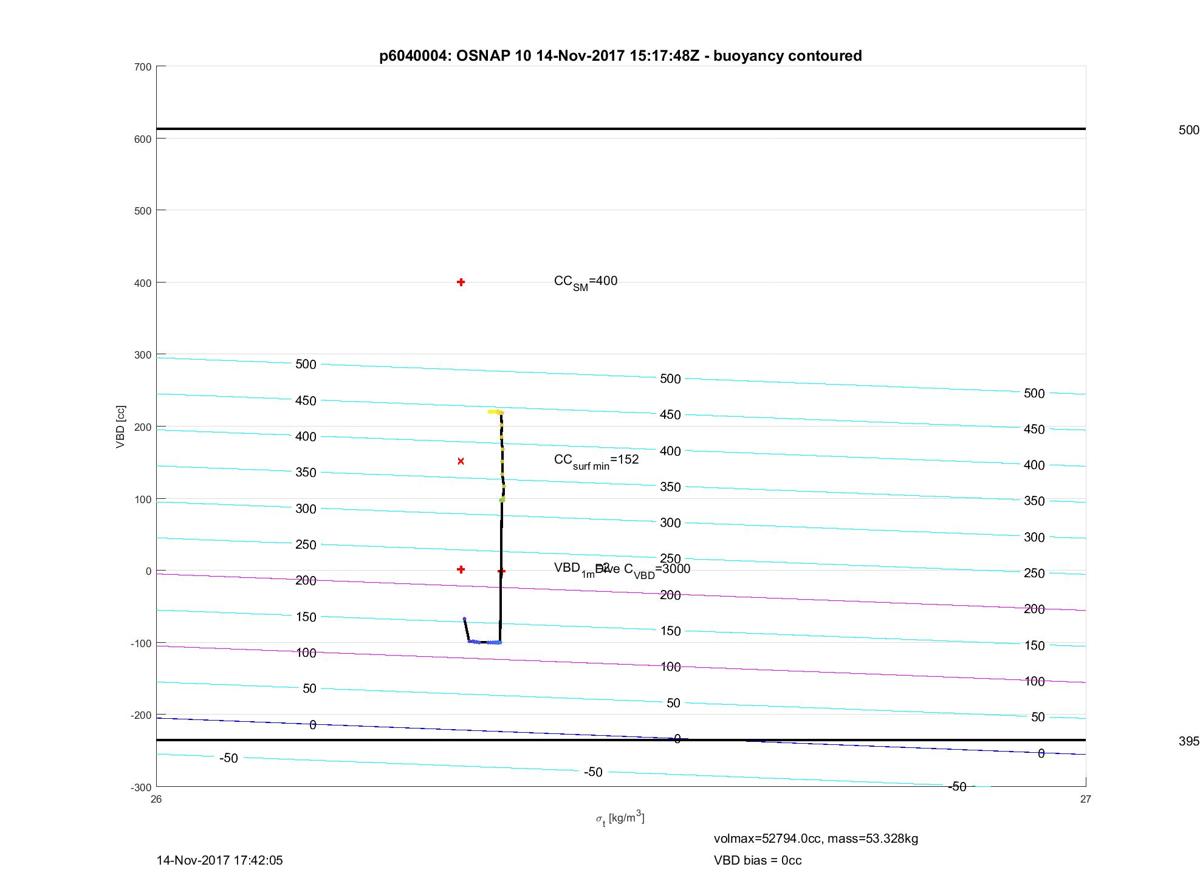Click the "VBD [cc]" y-axis label
Image resolution: width=1200 pixels, height=885 pixels.
click(121, 426)
